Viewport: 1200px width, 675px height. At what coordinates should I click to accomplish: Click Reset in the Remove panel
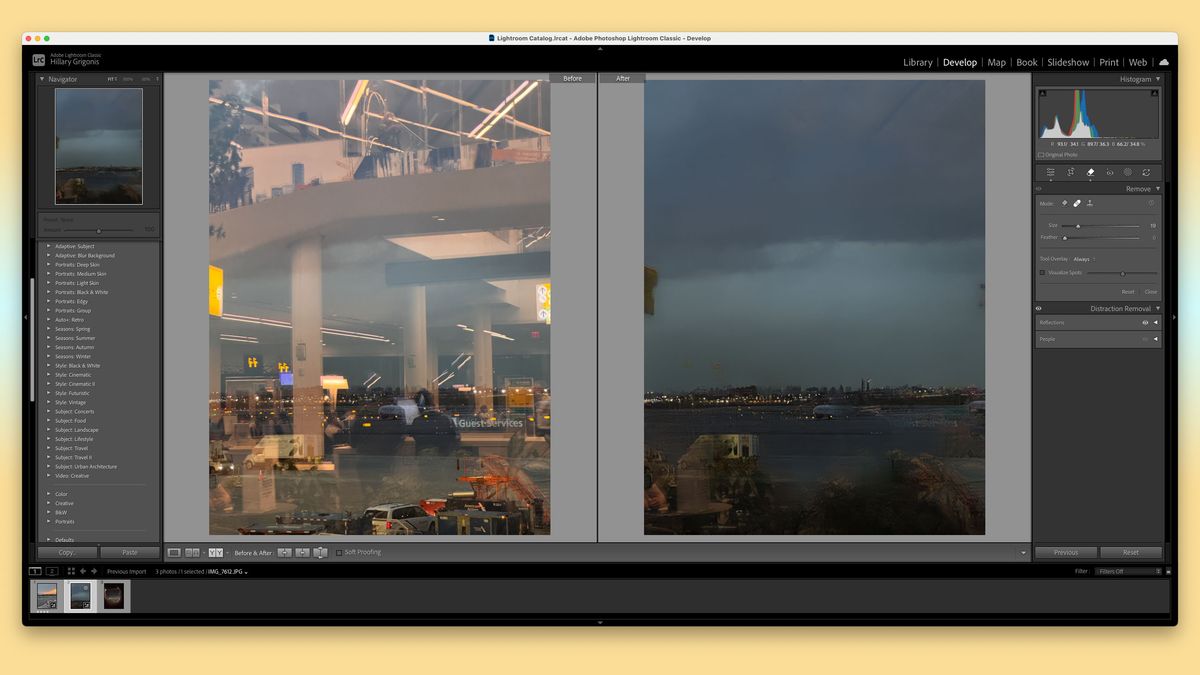pos(1130,291)
